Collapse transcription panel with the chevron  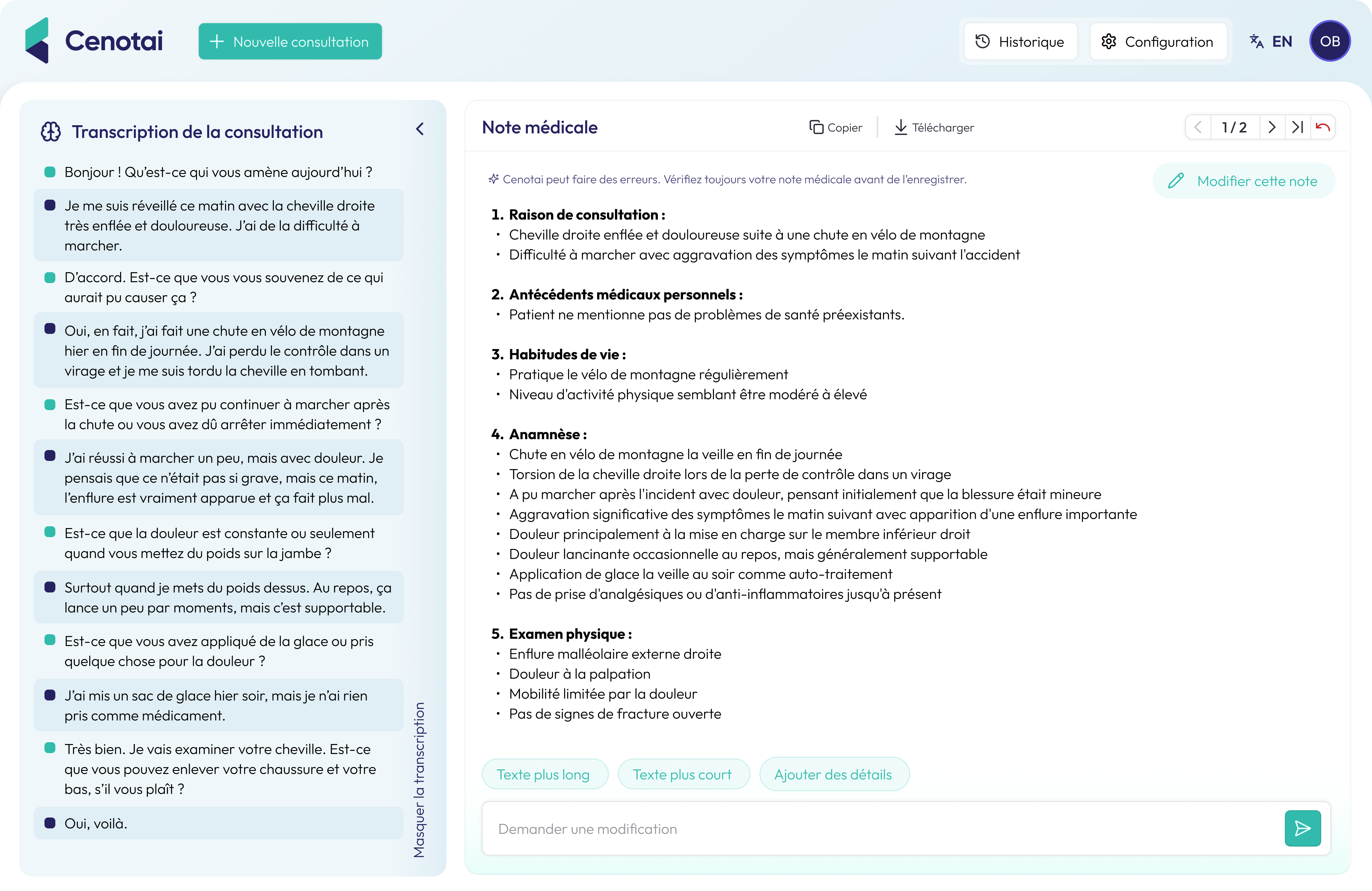[x=420, y=129]
